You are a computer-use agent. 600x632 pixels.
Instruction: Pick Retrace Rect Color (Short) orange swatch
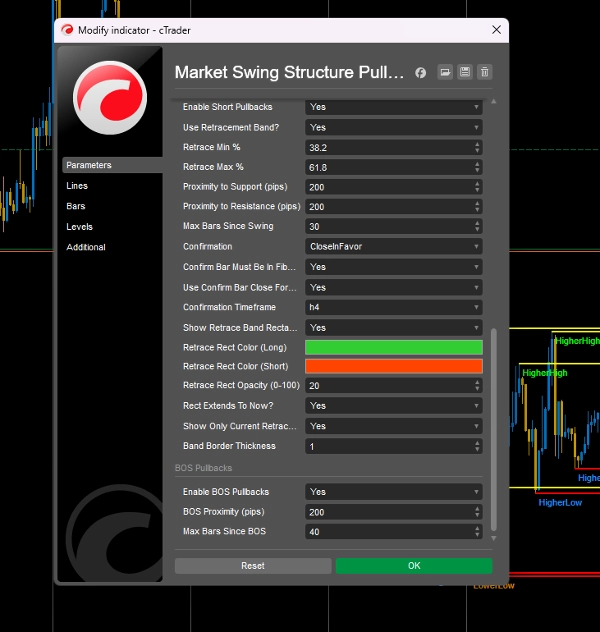pyautogui.click(x=394, y=366)
